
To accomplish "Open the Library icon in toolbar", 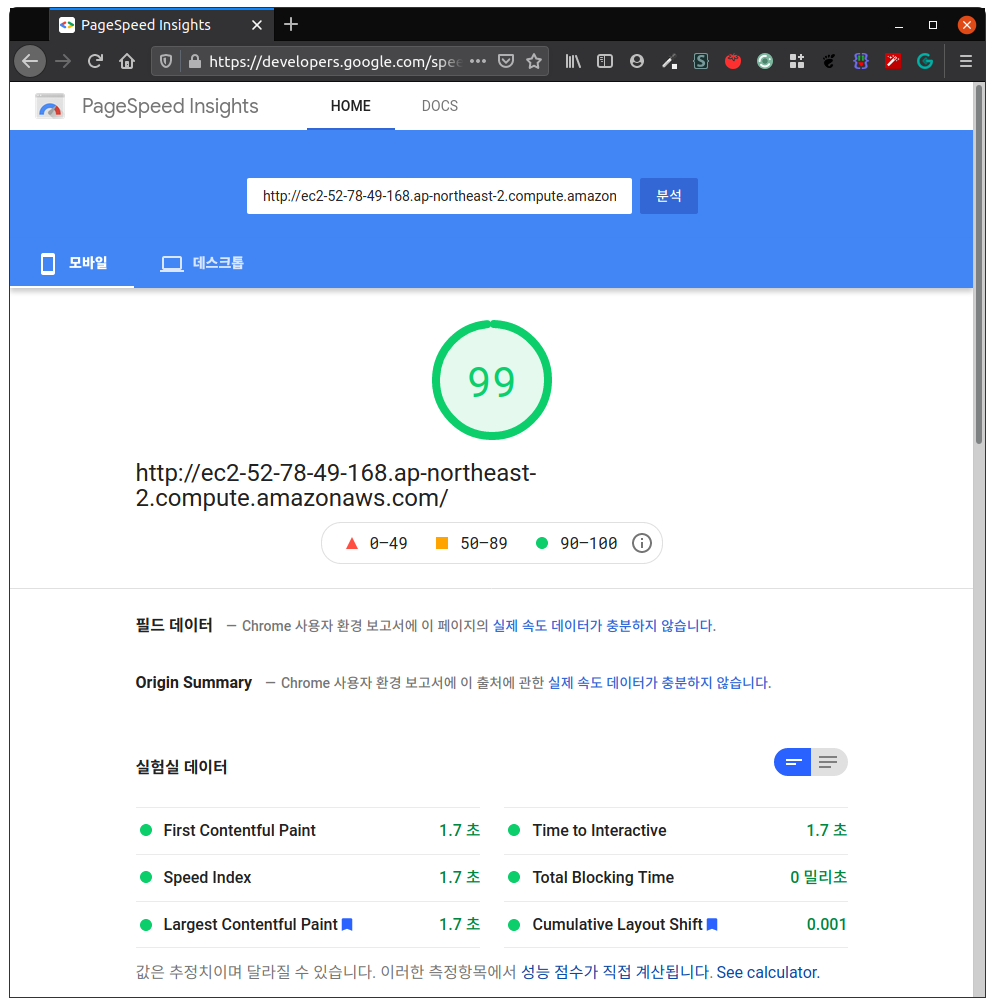I will click(x=573, y=62).
